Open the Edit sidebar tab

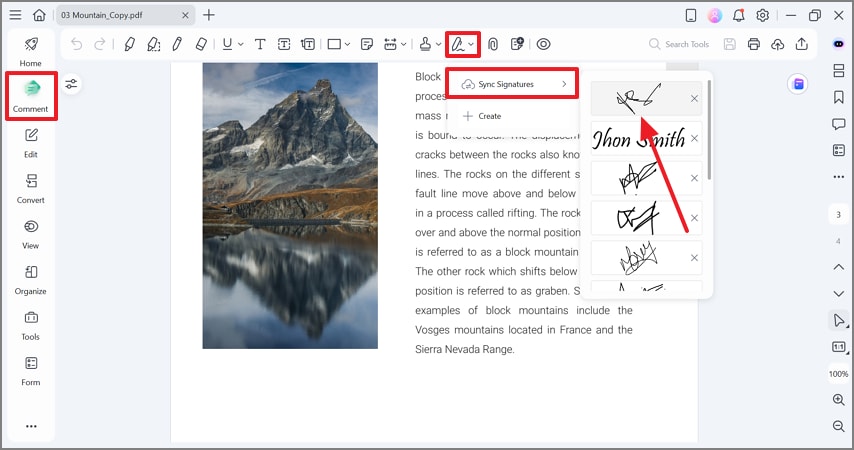pos(31,143)
